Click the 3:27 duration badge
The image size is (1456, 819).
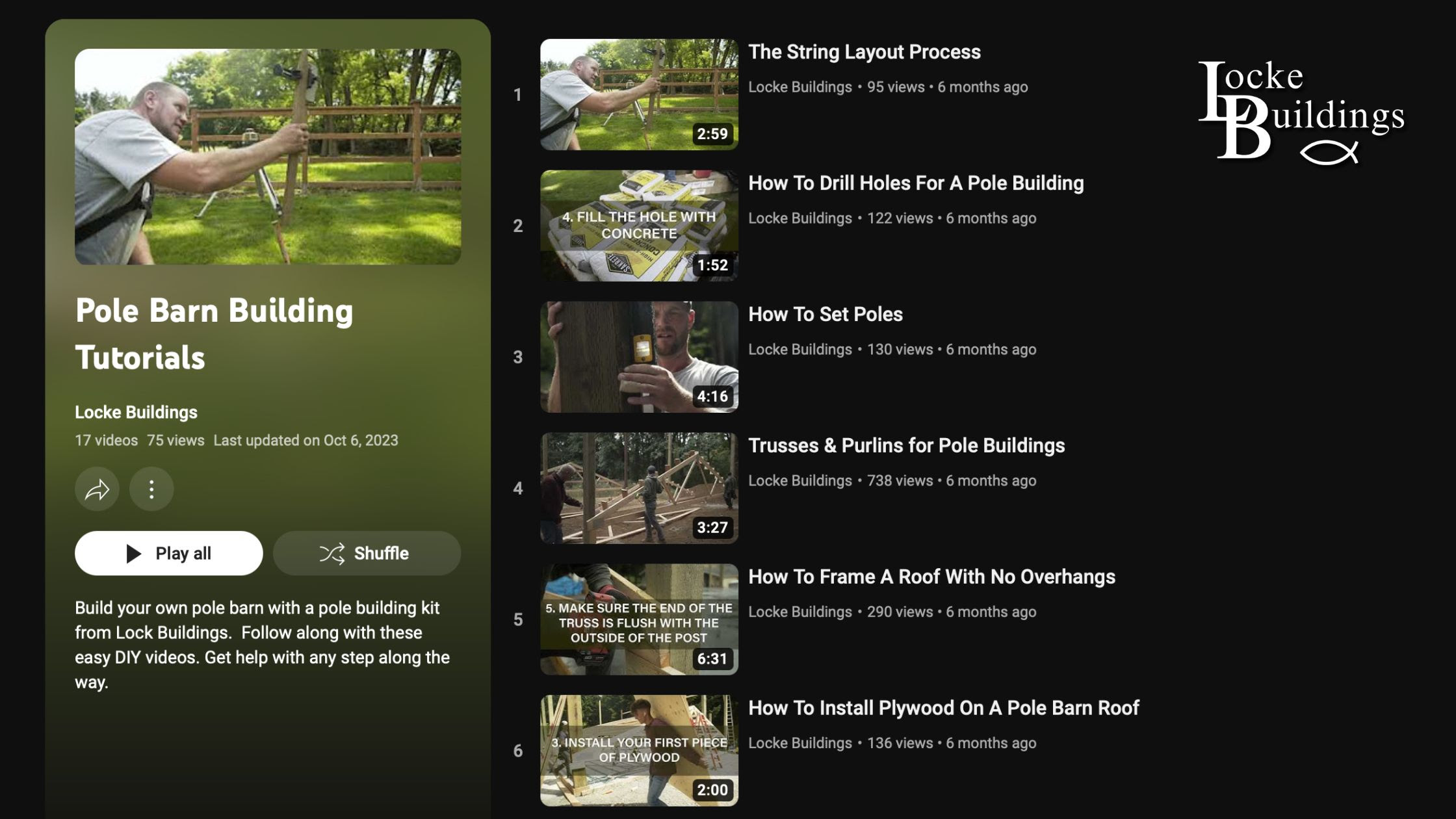coord(712,528)
